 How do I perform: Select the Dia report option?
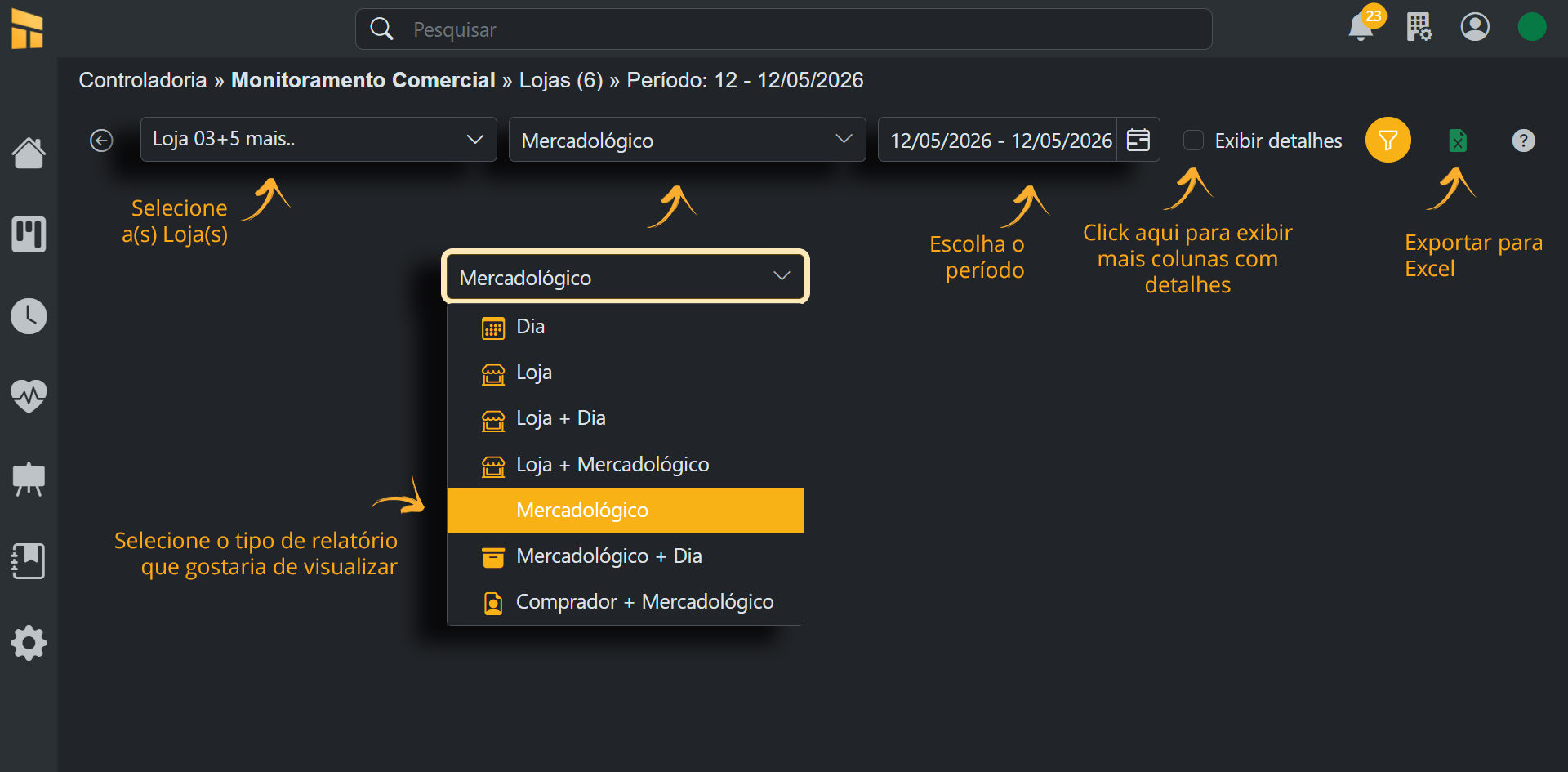point(626,327)
